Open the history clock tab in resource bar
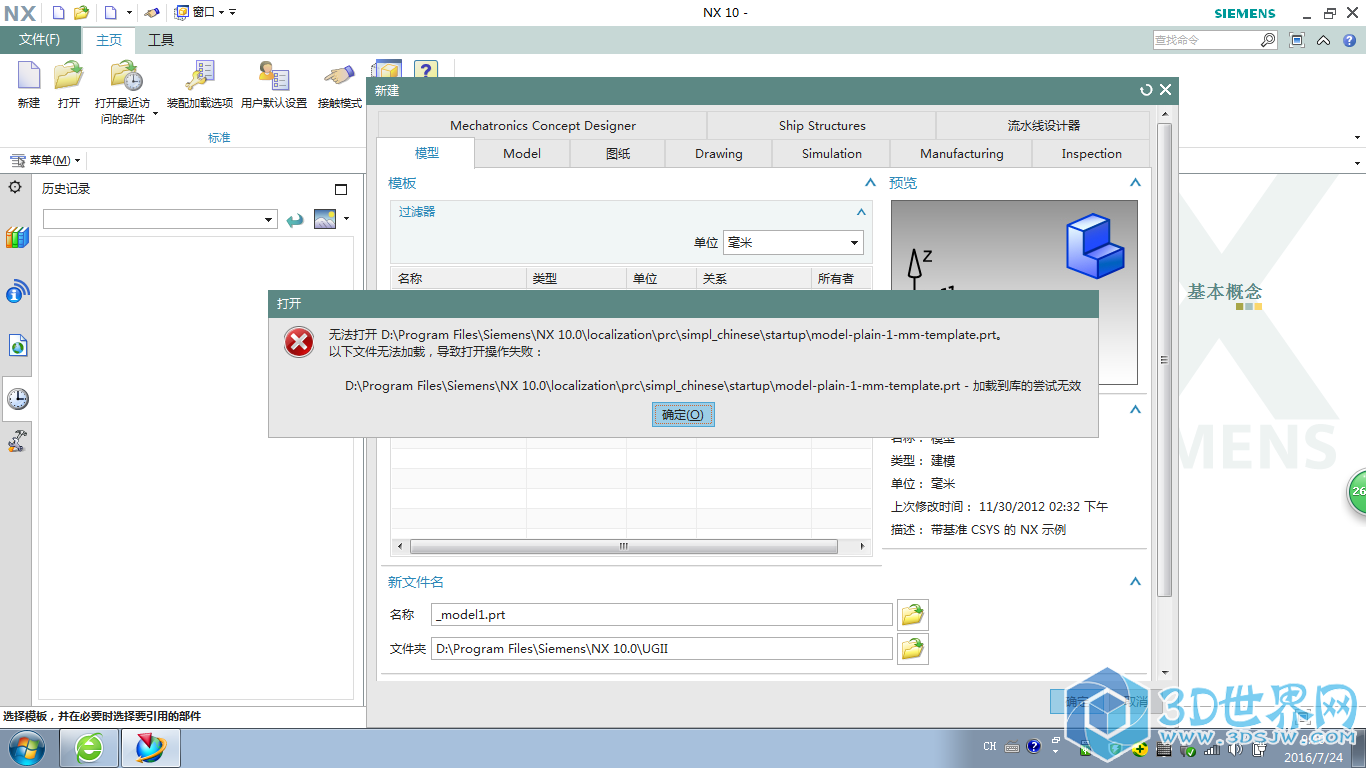The height and width of the screenshot is (768, 1366). tap(17, 398)
